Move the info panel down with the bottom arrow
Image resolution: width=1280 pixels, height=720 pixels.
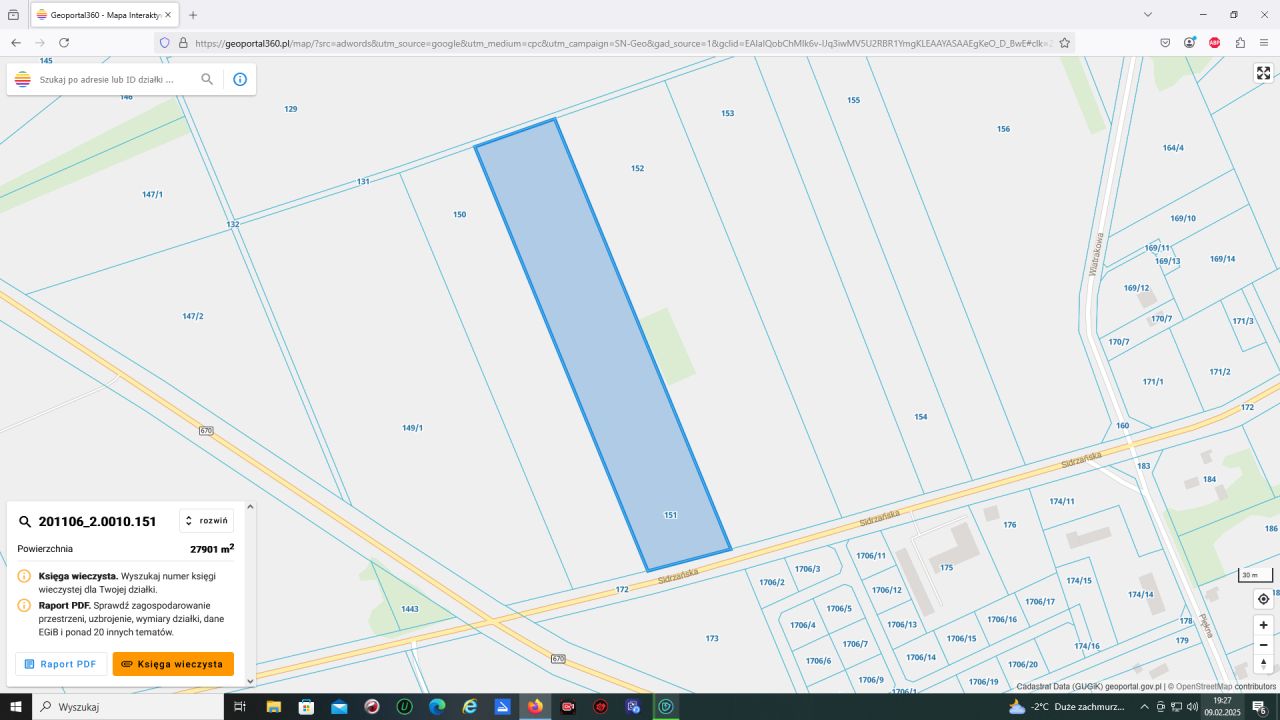pos(250,681)
